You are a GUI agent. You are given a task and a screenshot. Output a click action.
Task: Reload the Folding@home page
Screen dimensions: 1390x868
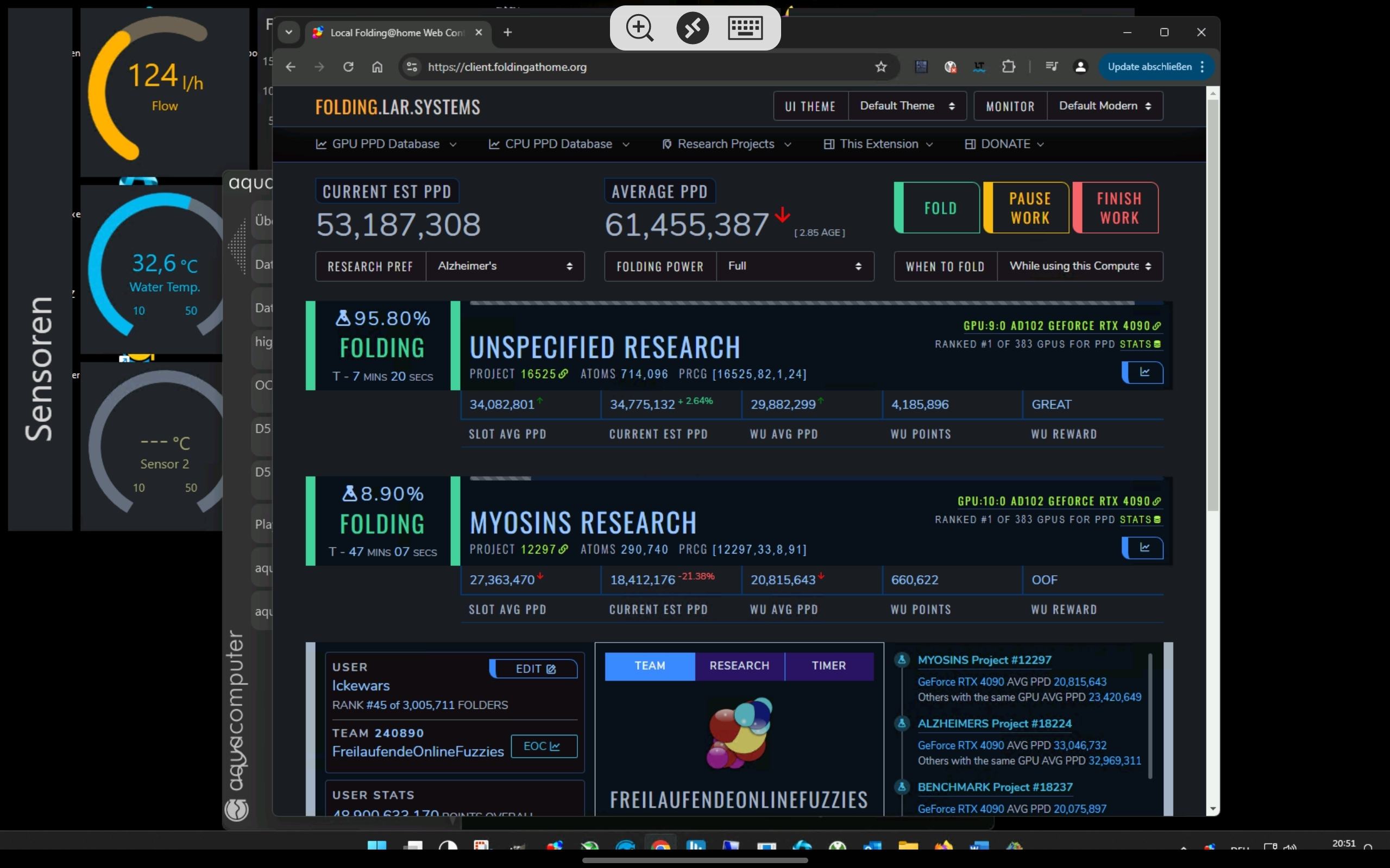(348, 67)
